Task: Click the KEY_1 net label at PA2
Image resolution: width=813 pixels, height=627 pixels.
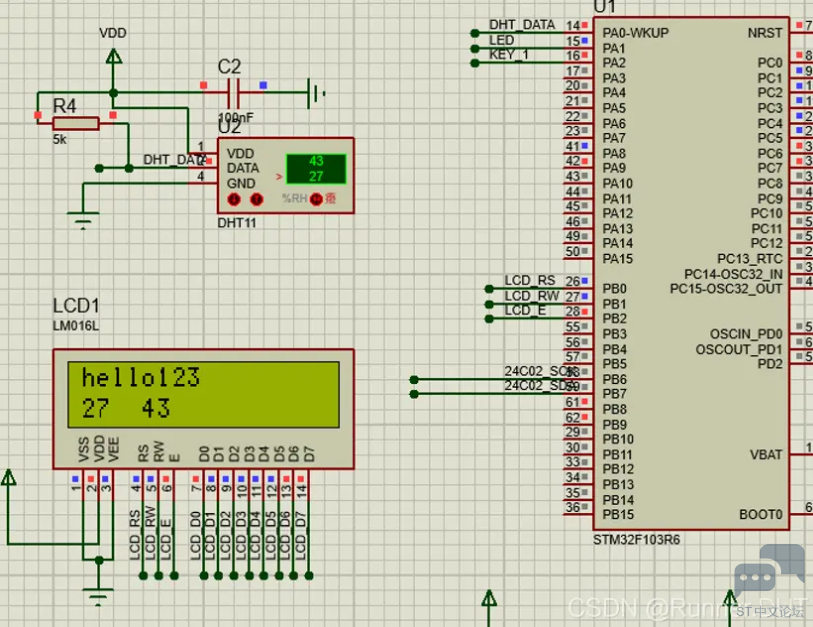Action: (x=509, y=54)
